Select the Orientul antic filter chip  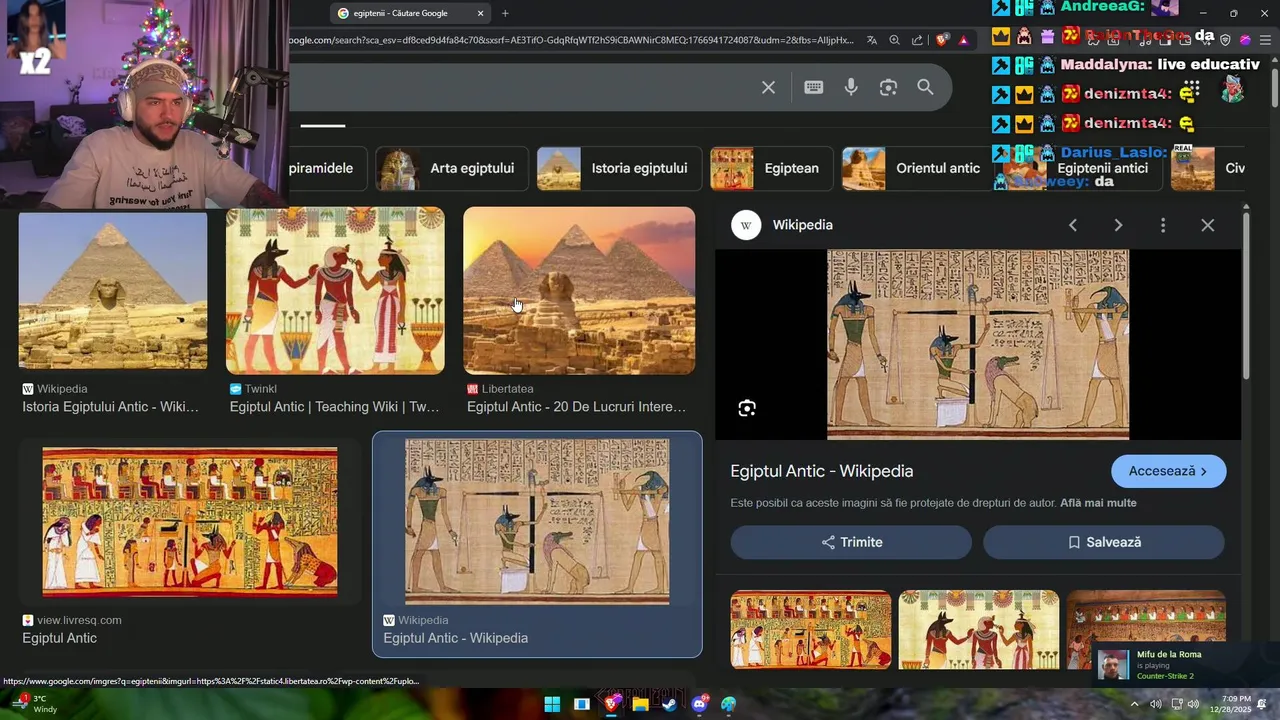pyautogui.click(x=918, y=168)
